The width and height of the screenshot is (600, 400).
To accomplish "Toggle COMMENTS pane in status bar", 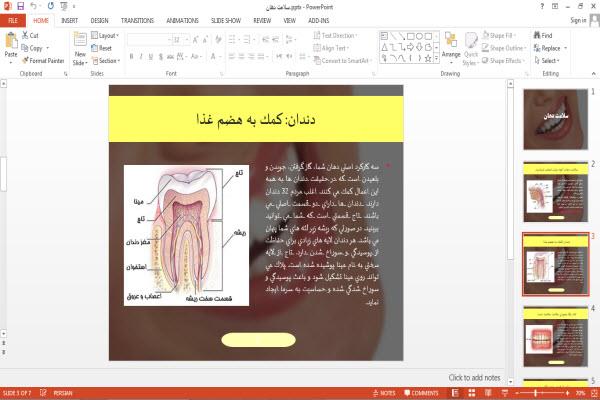I will 421,393.
